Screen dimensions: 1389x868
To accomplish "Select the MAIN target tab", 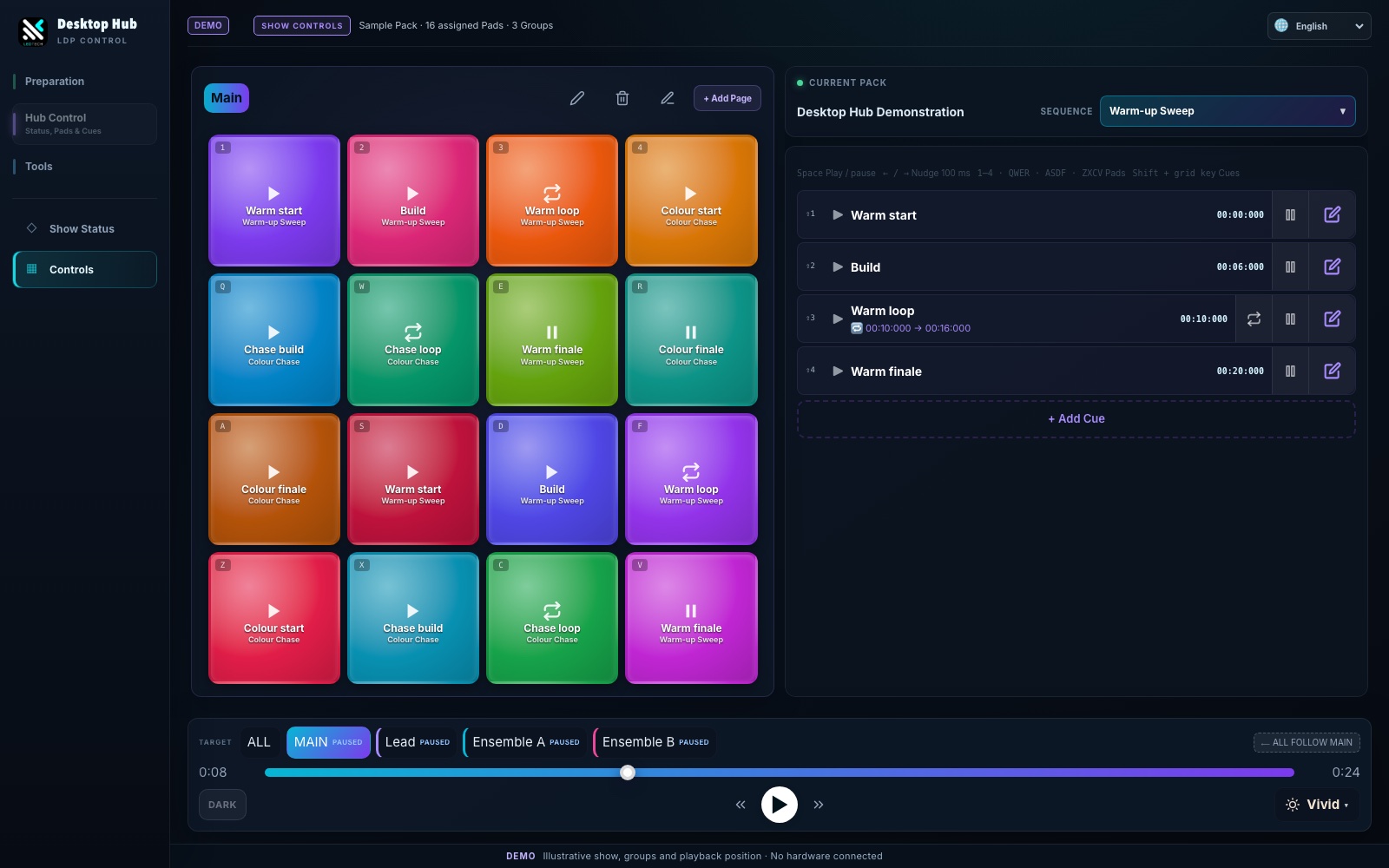I will [328, 742].
